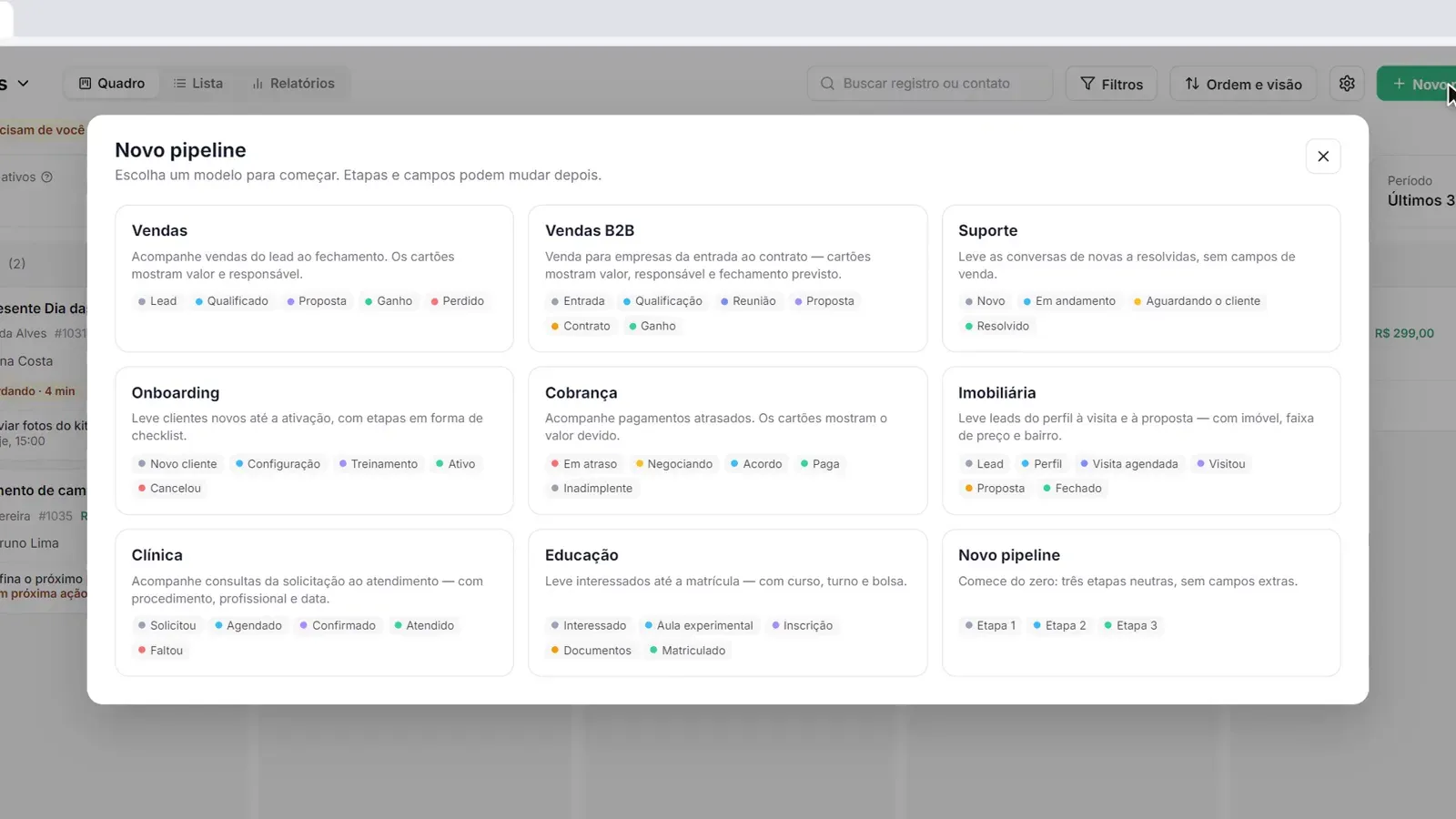The height and width of the screenshot is (819, 1456).
Task: Choose the Educação template card
Action: (x=727, y=602)
